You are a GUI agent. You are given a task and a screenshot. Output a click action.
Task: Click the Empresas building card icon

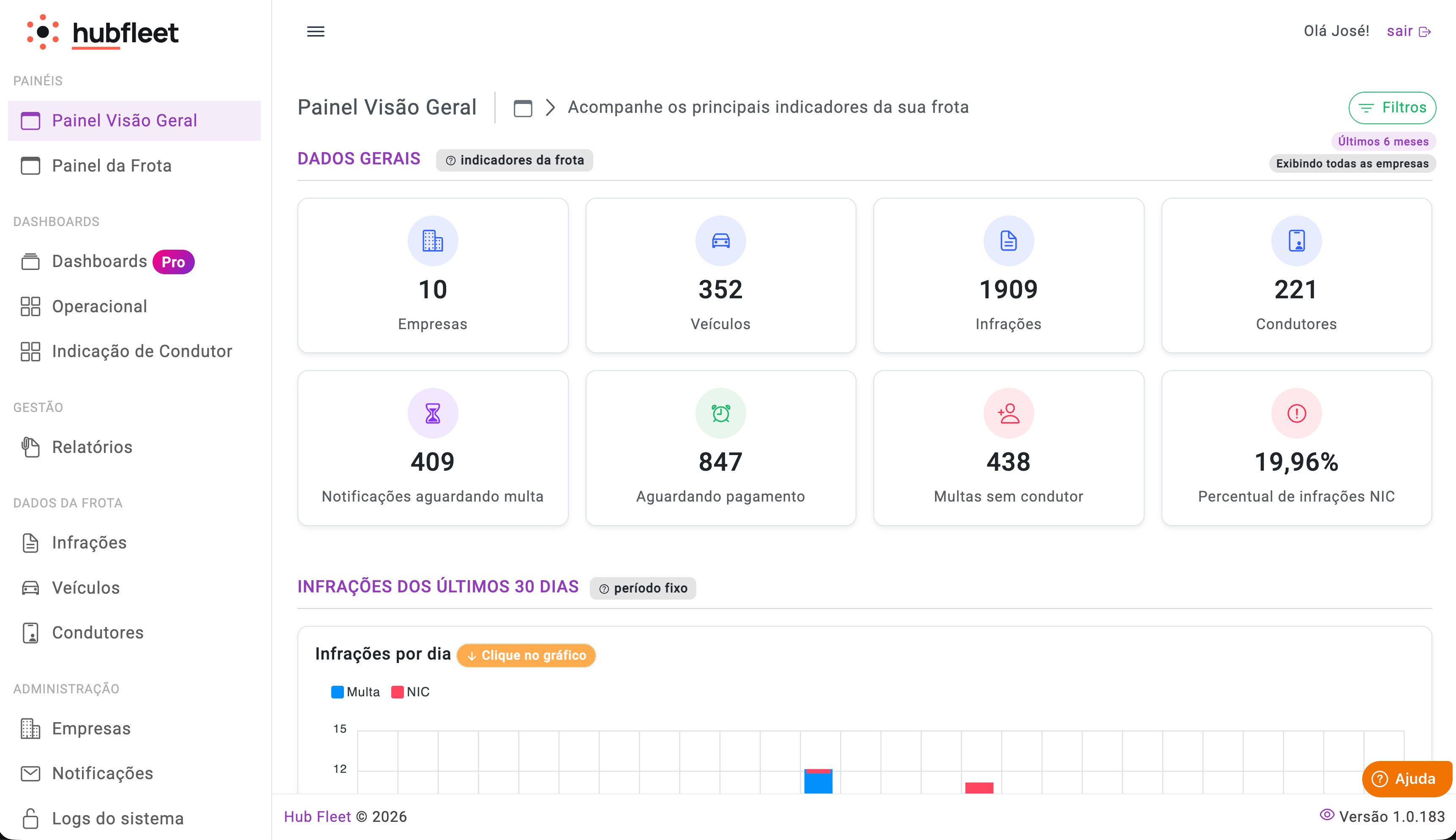point(433,240)
